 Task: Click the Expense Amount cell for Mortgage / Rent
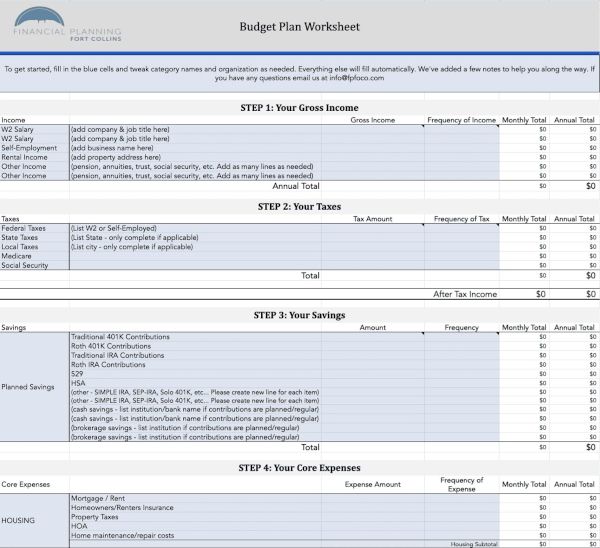[373, 498]
